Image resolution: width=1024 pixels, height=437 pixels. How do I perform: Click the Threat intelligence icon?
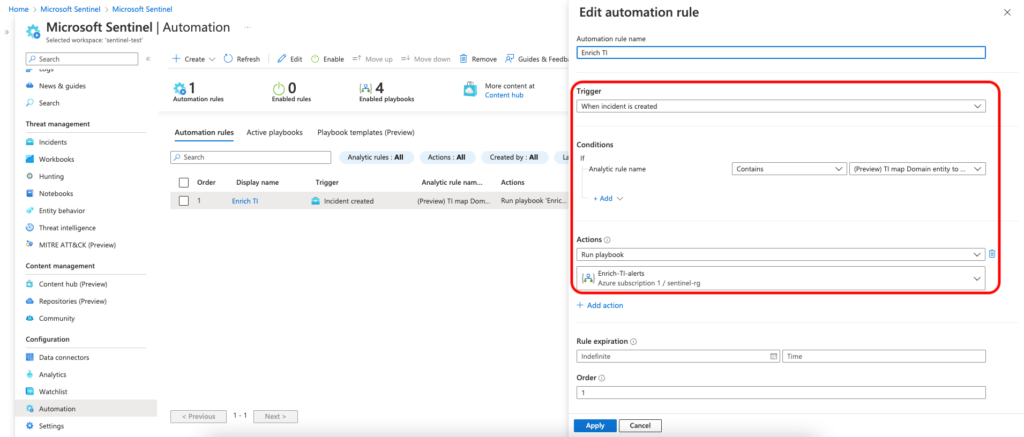29,227
